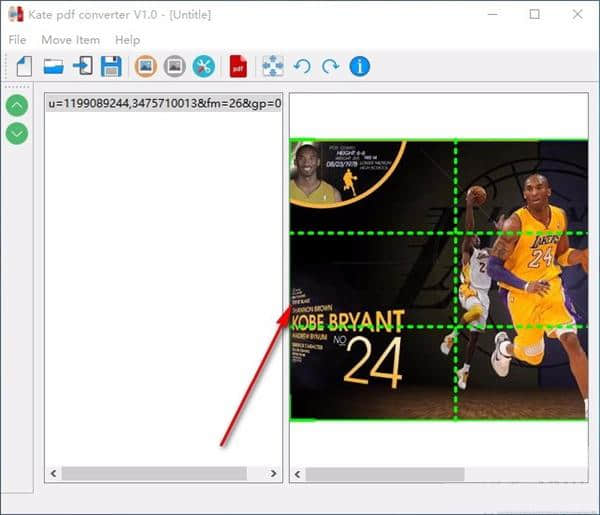Click the Kobe Bryant image preview
The width and height of the screenshot is (600, 515).
tap(438, 280)
